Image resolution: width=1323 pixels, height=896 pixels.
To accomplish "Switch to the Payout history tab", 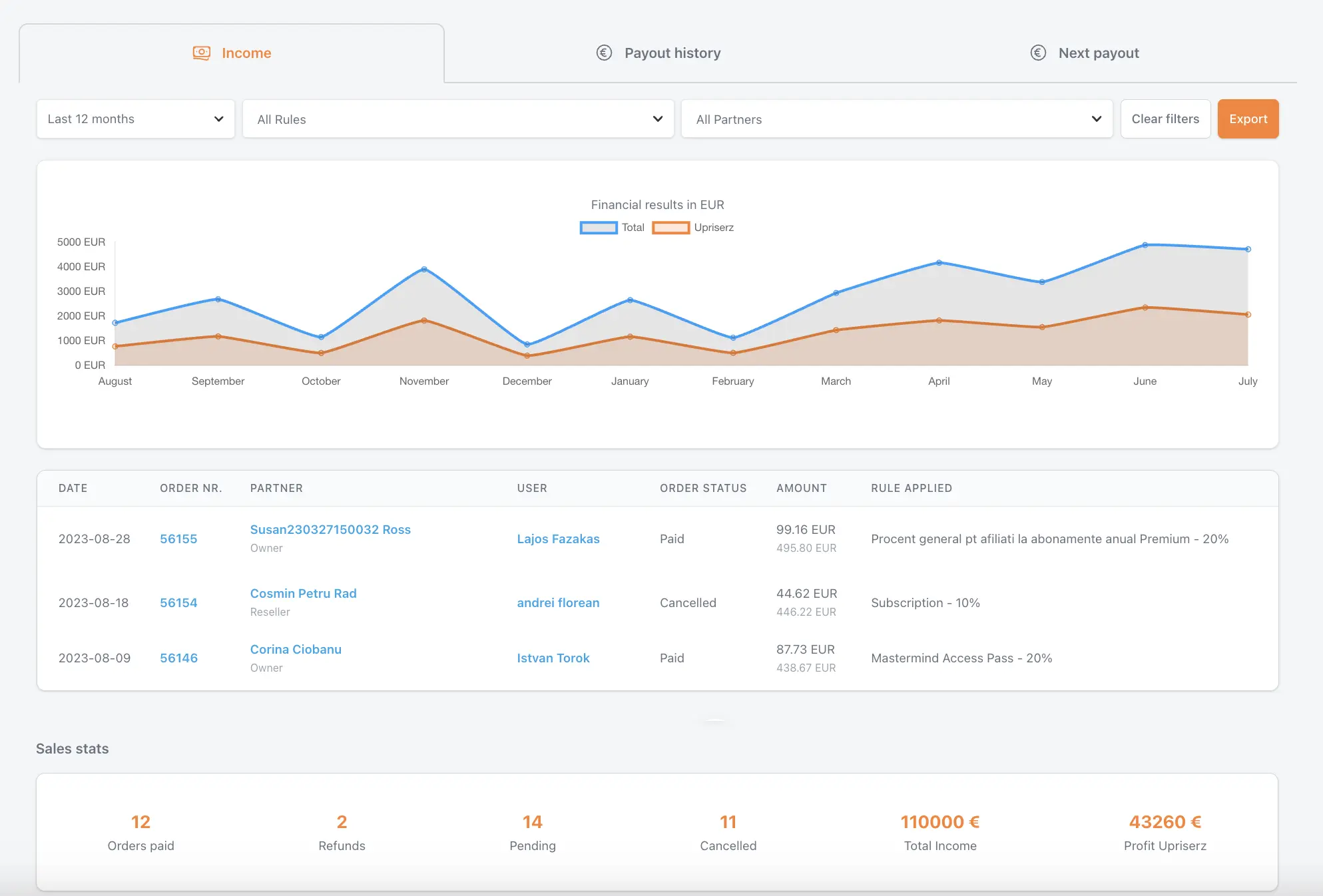I will click(x=658, y=53).
